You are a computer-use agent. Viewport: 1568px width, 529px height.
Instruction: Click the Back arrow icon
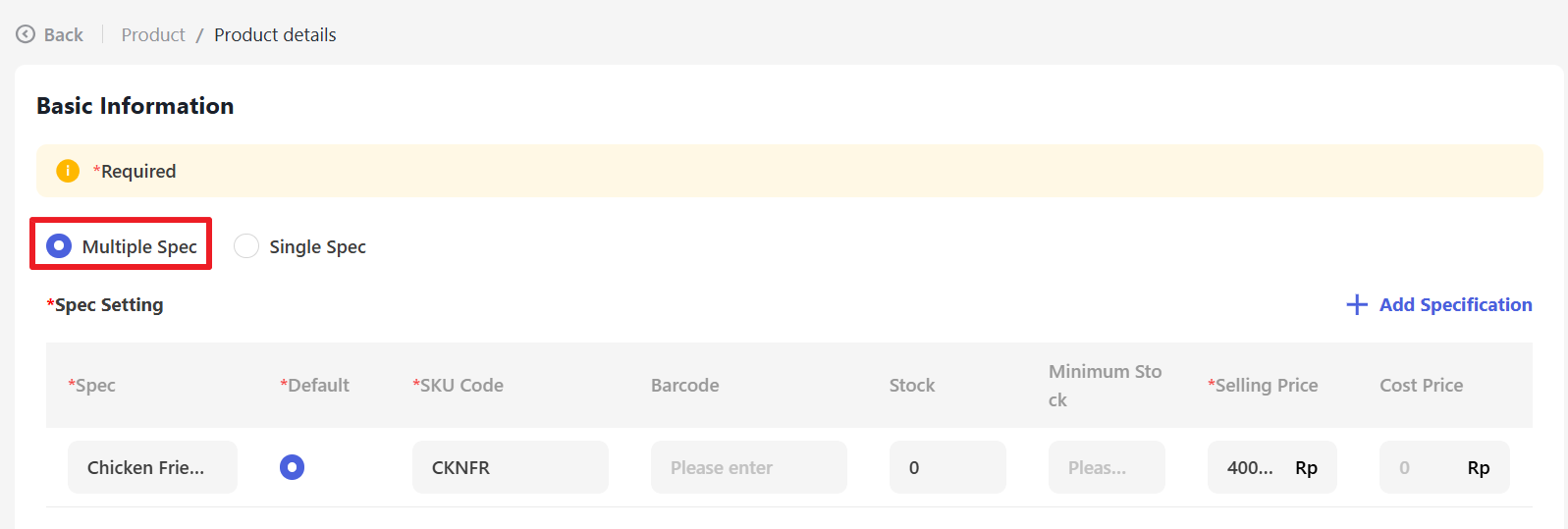pos(26,34)
